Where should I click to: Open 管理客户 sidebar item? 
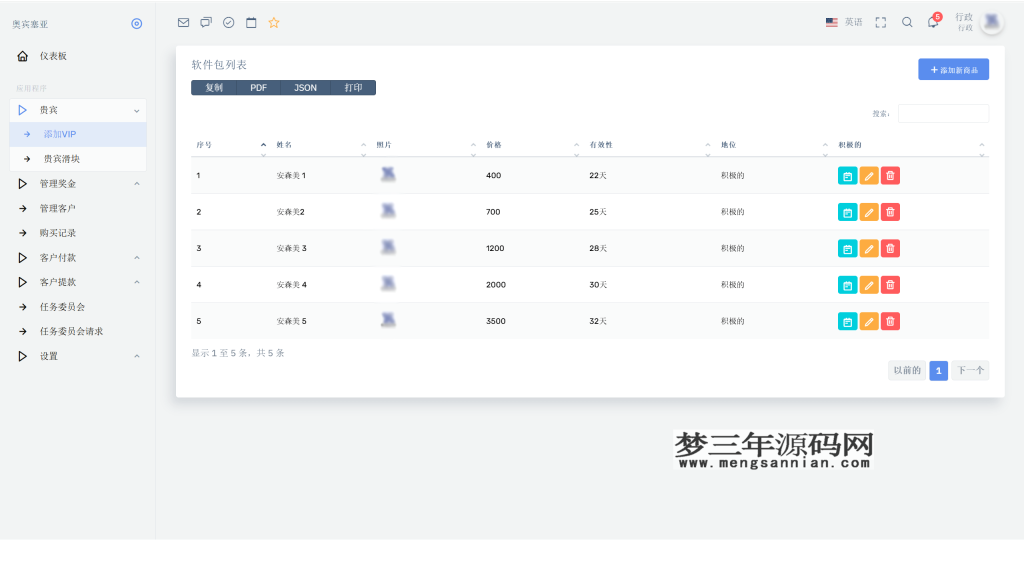click(78, 209)
